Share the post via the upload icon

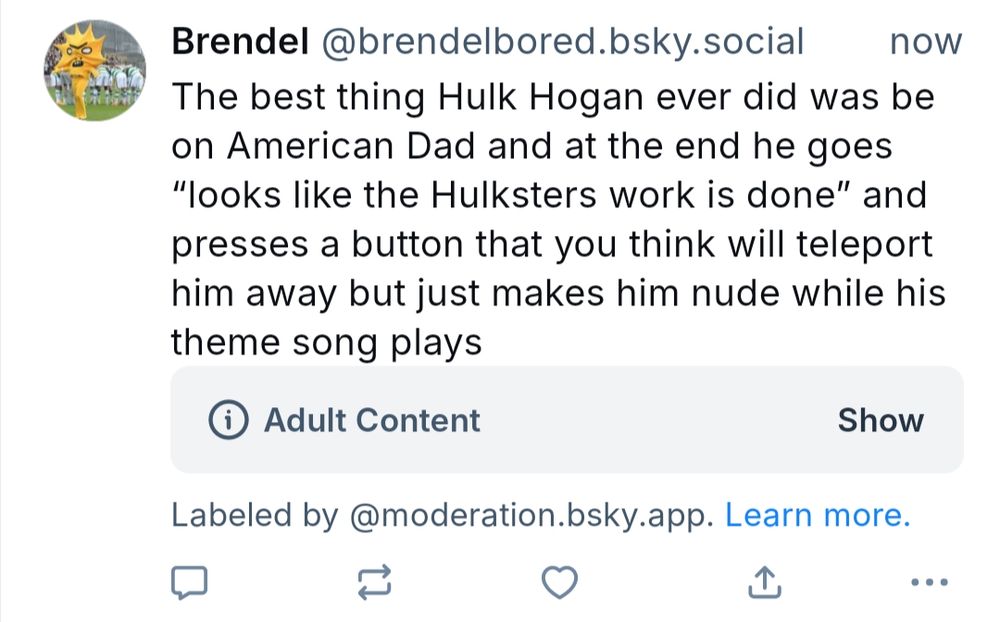tap(766, 581)
